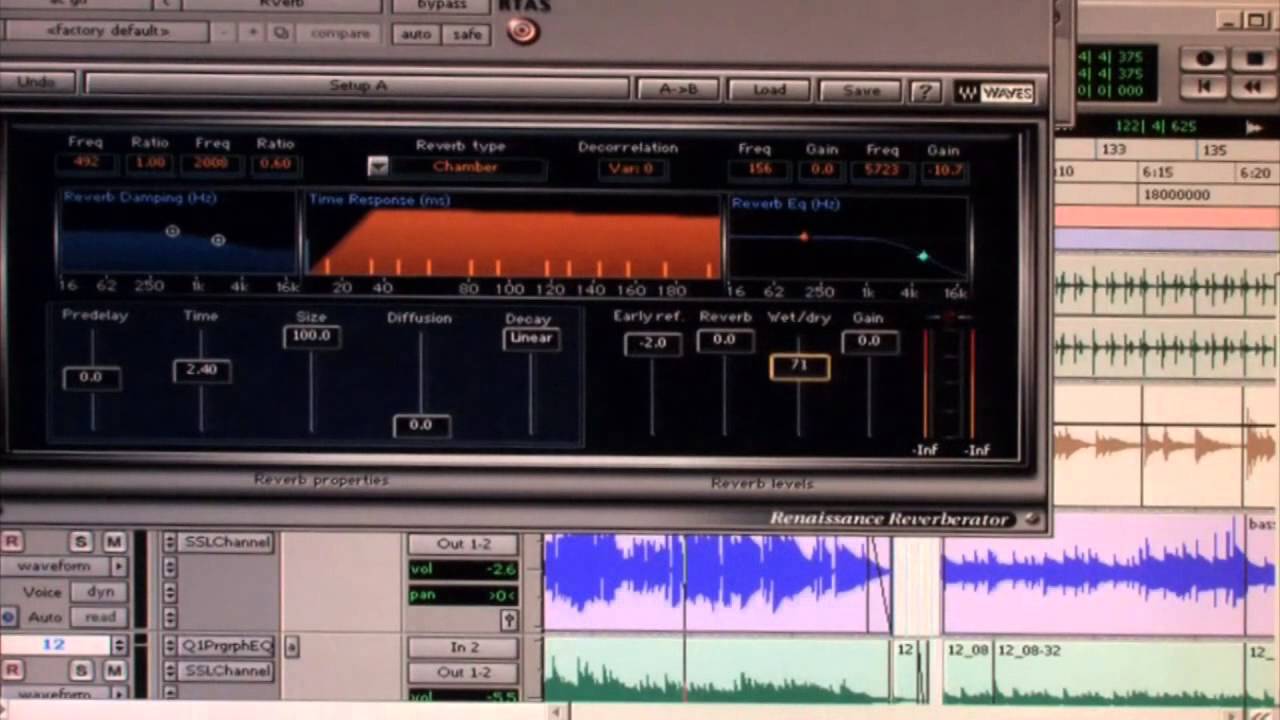Viewport: 1280px width, 720px height.
Task: Open the upper track's SSLChannel insert
Action: coord(226,542)
